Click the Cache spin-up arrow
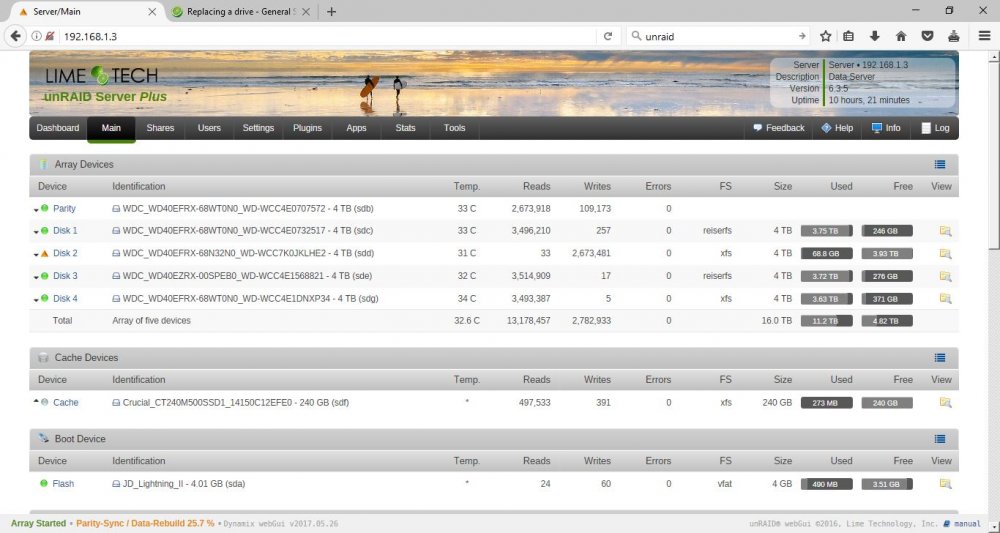The height and width of the screenshot is (533, 1000). [36, 402]
